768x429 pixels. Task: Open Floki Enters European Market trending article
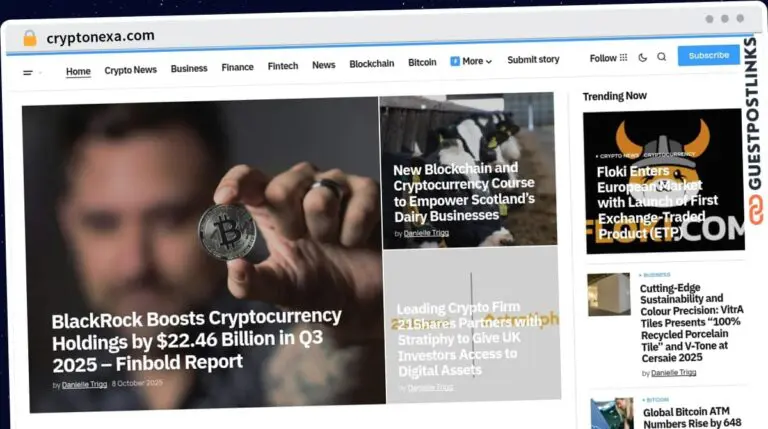click(x=657, y=202)
